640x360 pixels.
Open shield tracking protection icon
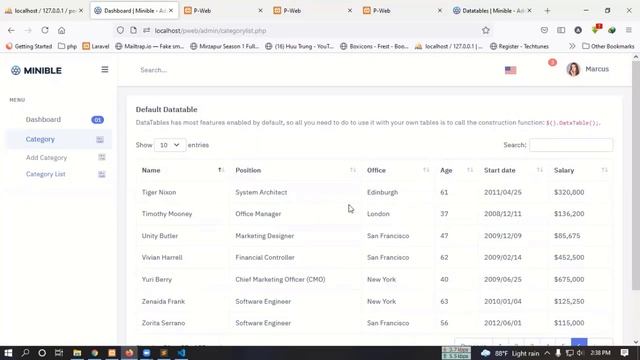(x=120, y=30)
